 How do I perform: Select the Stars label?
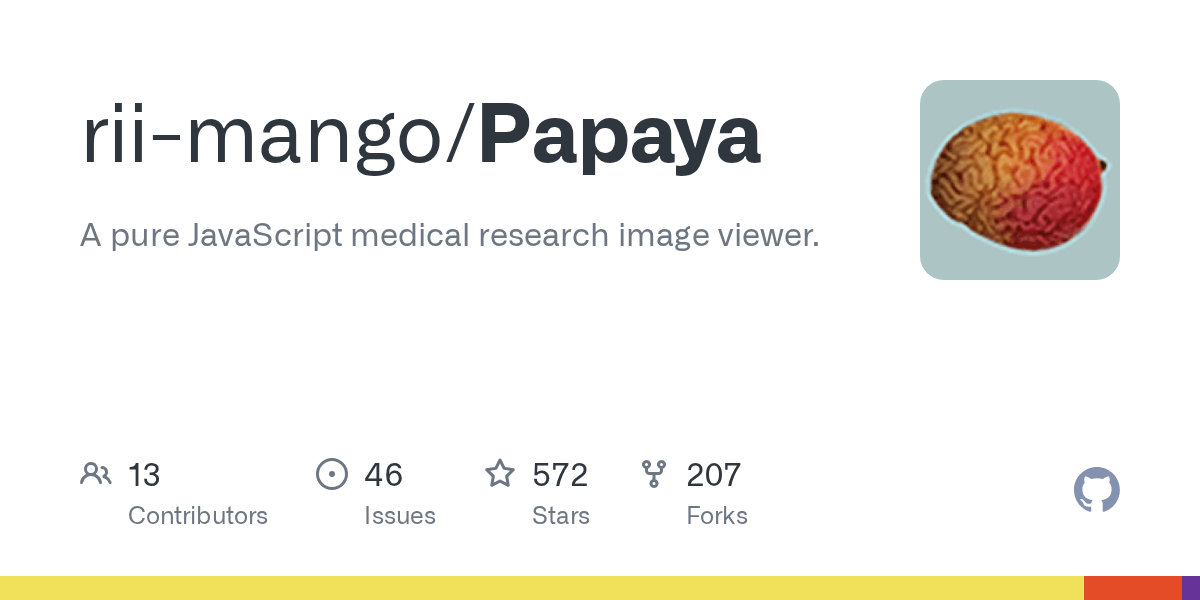560,516
